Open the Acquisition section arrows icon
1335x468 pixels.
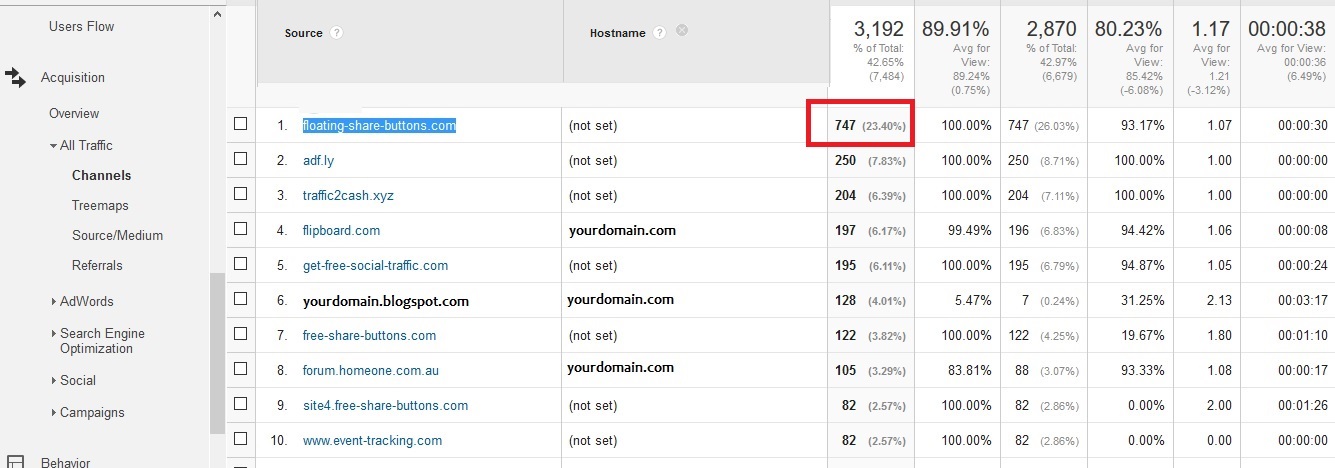(15, 77)
